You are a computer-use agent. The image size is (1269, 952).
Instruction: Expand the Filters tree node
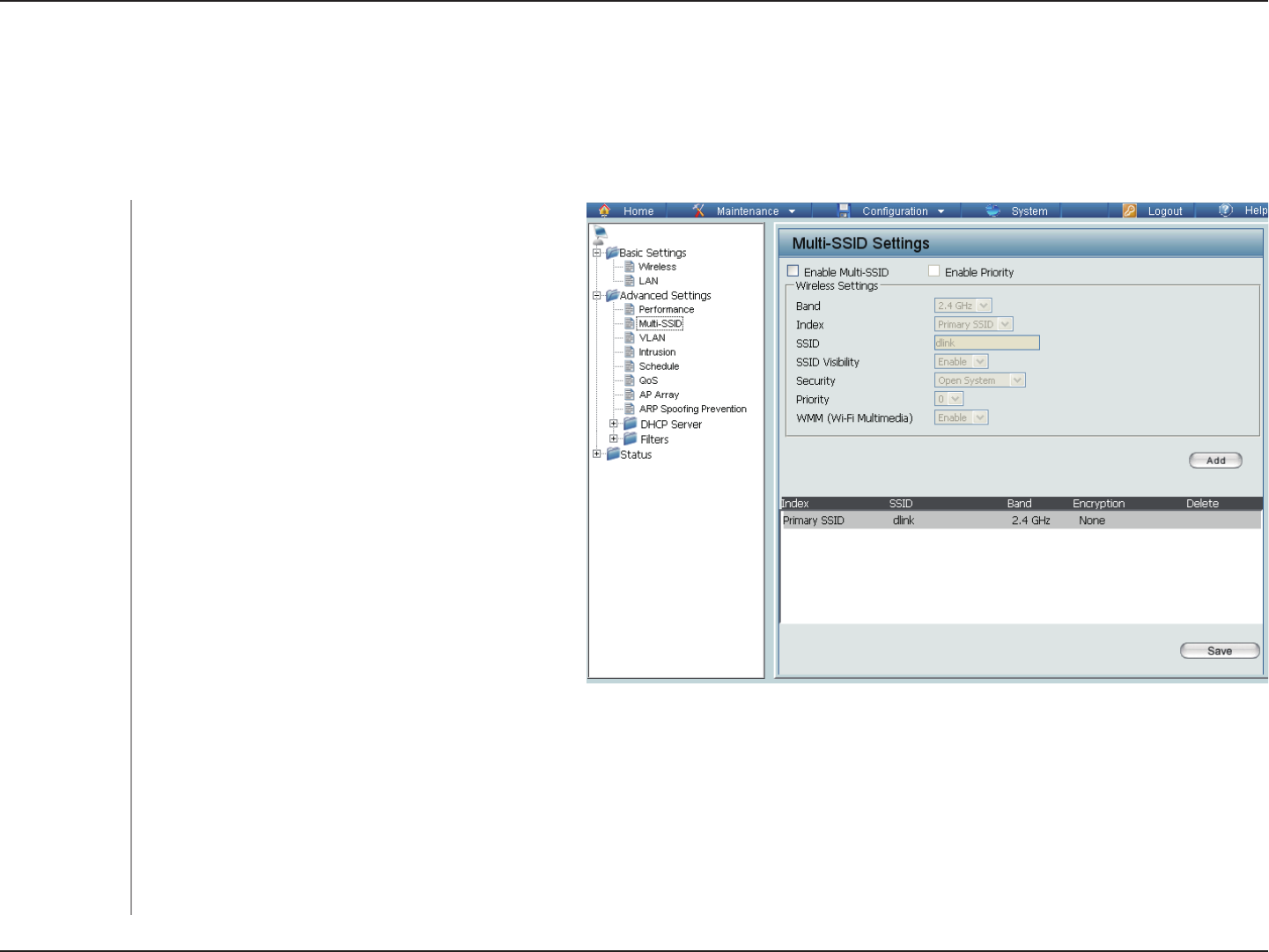[x=614, y=439]
